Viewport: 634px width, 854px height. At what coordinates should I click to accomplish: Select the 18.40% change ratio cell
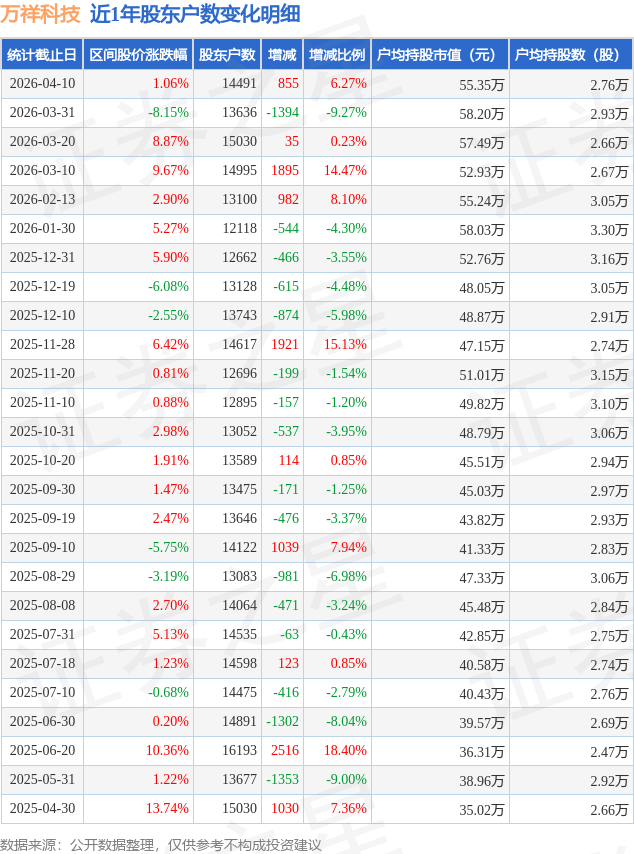click(x=346, y=751)
